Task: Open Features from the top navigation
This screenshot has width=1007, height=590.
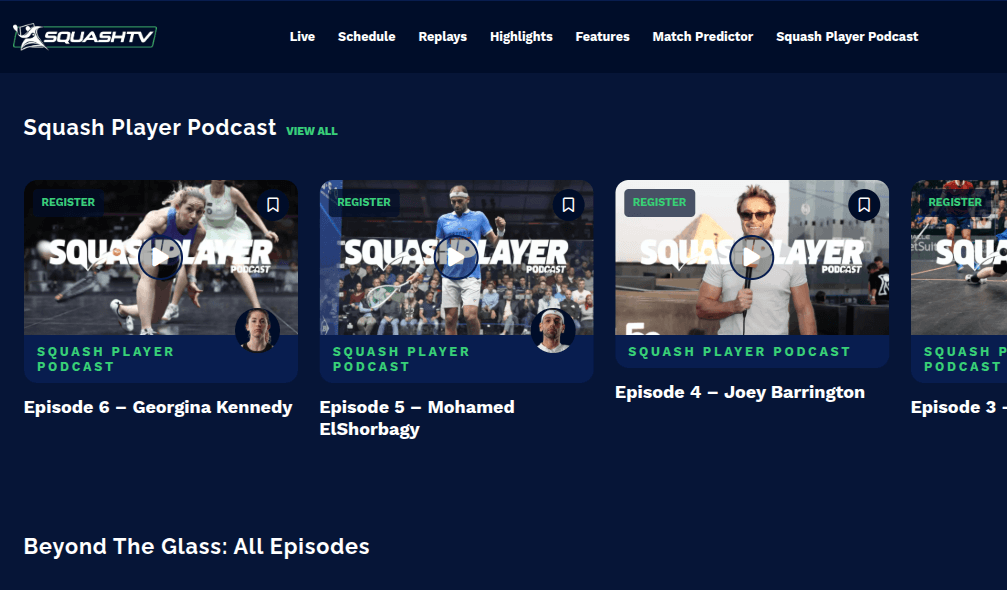Action: tap(602, 37)
